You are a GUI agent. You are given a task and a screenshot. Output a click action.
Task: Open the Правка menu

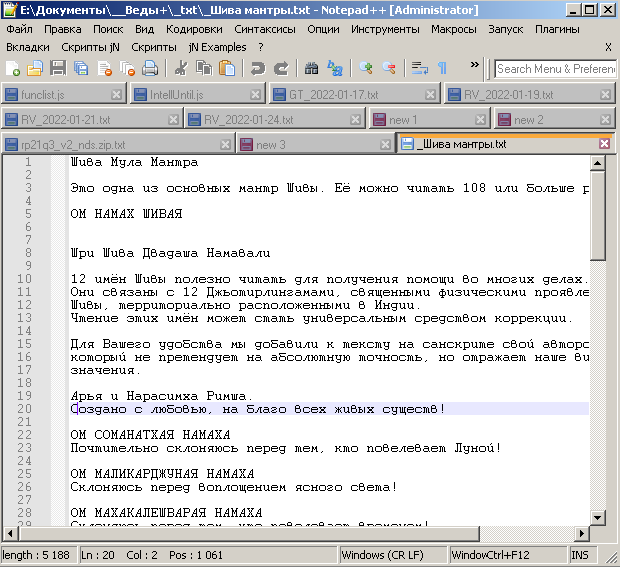pyautogui.click(x=63, y=29)
